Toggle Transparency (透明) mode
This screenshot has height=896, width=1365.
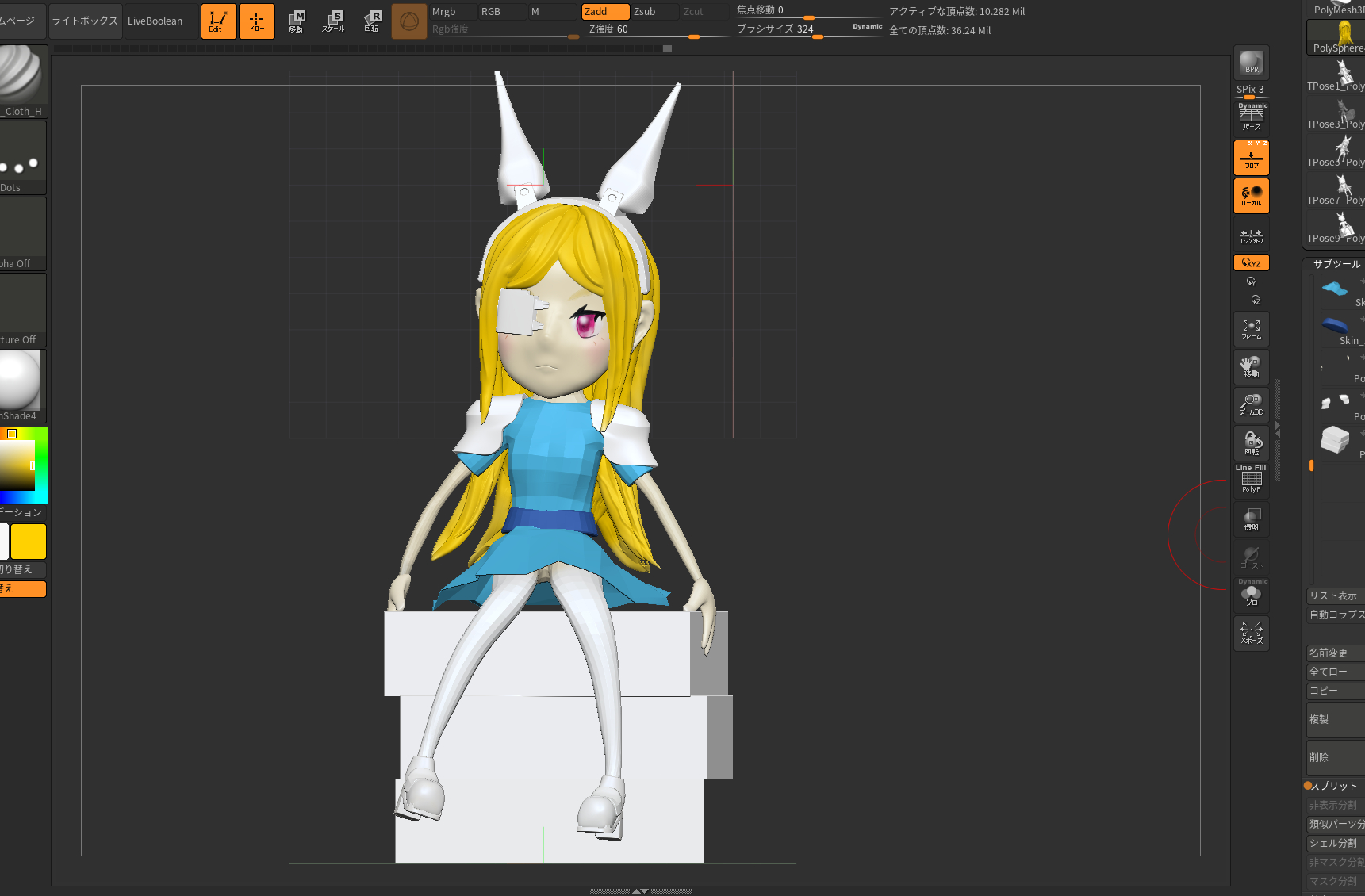[1251, 519]
